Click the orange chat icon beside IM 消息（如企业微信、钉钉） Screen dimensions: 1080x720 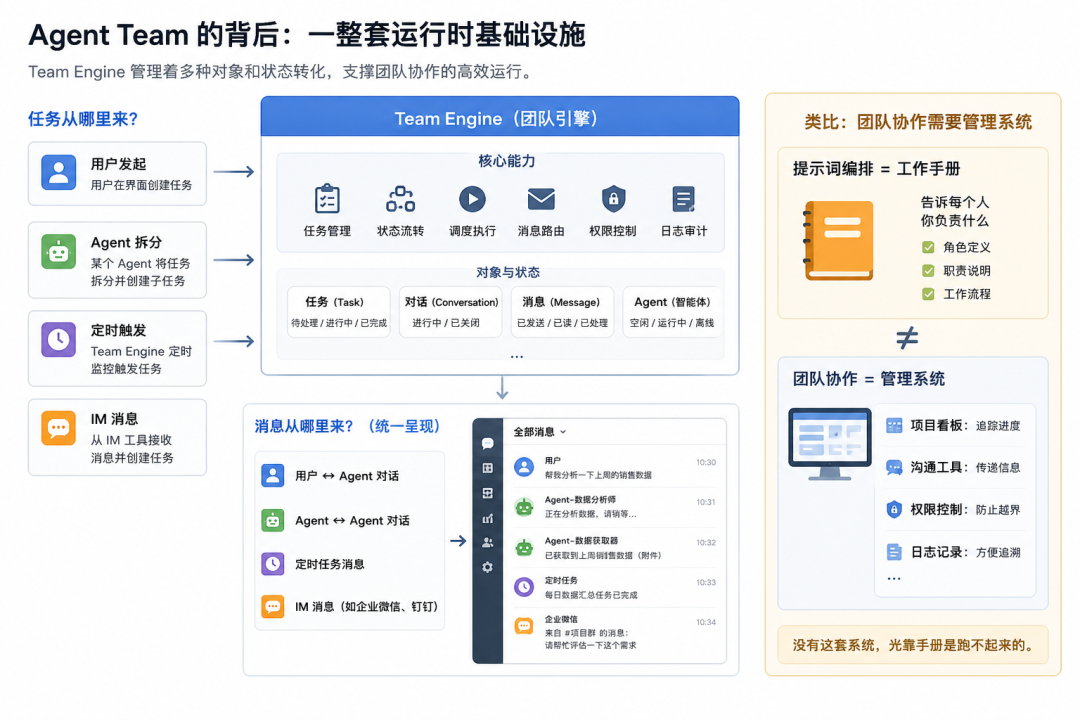pyautogui.click(x=273, y=606)
